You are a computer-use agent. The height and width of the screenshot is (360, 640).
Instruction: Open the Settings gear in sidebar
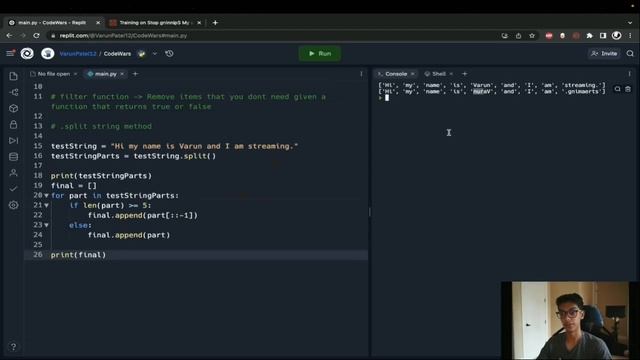pyautogui.click(x=13, y=205)
